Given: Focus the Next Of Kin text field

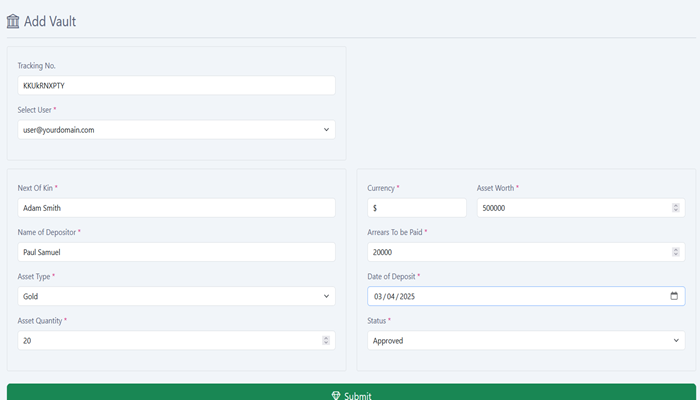Looking at the screenshot, I should pos(176,208).
